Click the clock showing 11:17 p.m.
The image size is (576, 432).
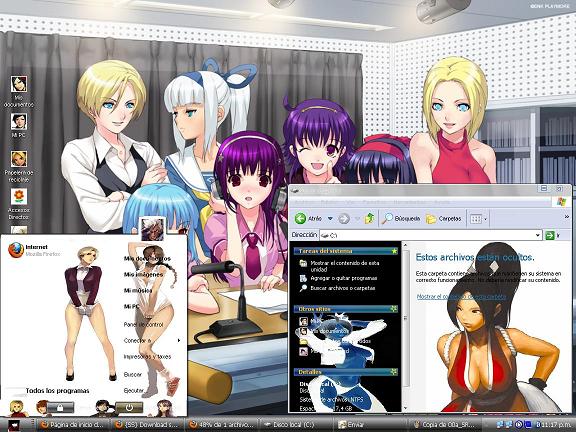(556, 425)
